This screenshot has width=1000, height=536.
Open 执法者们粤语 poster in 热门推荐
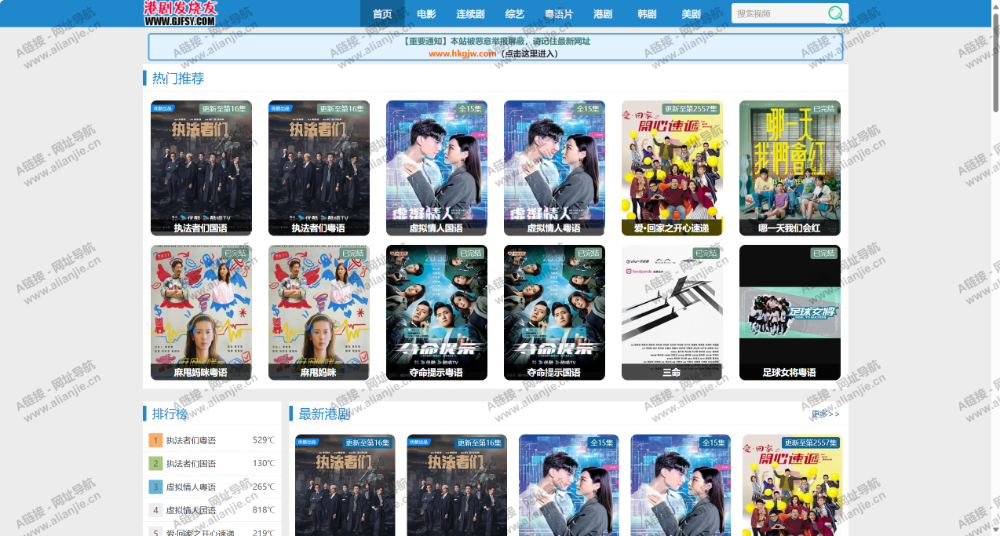click(318, 168)
